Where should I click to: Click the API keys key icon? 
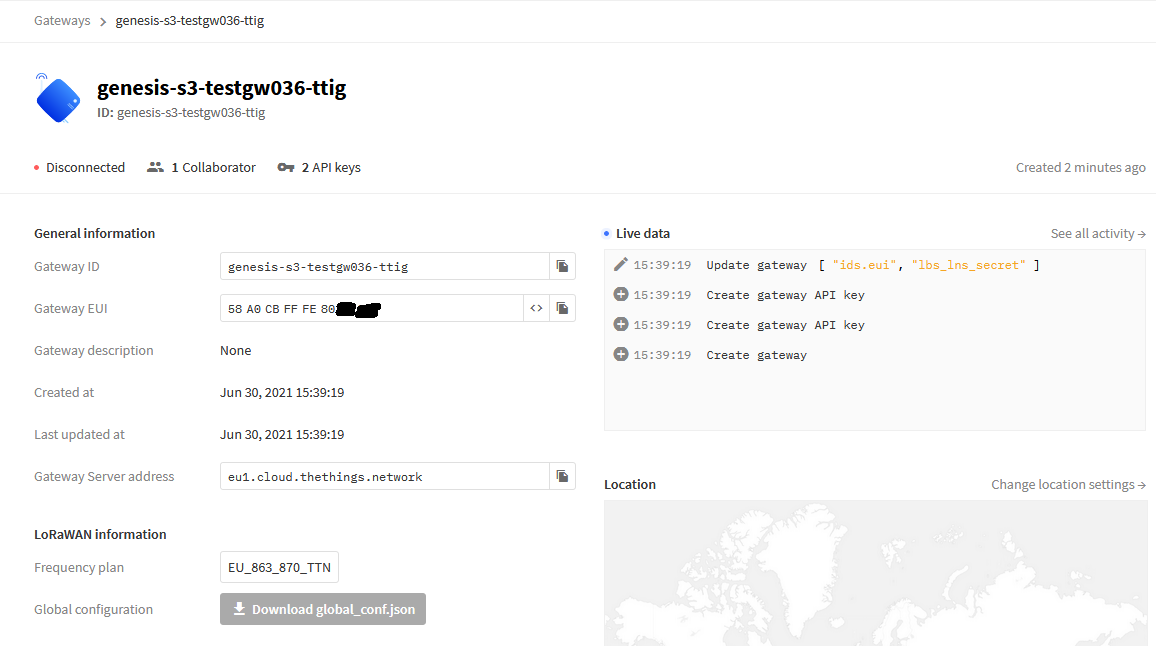[x=286, y=168]
